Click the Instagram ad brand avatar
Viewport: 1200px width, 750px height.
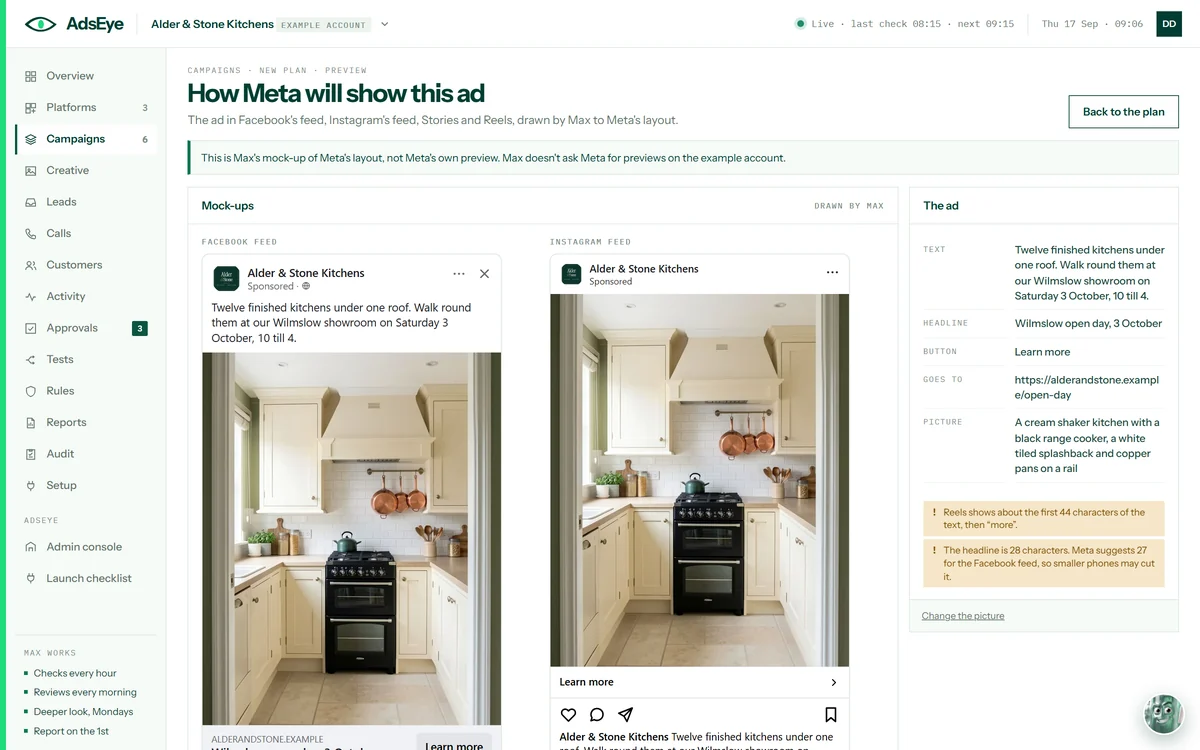(571, 274)
